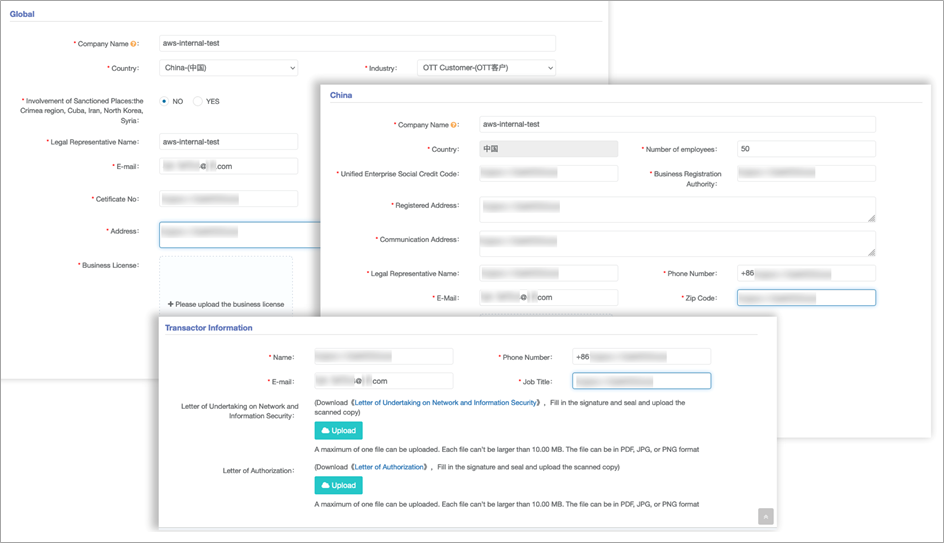Open the Industry dropdown showing OTT Customer
The height and width of the screenshot is (543, 944).
[x=486, y=68]
